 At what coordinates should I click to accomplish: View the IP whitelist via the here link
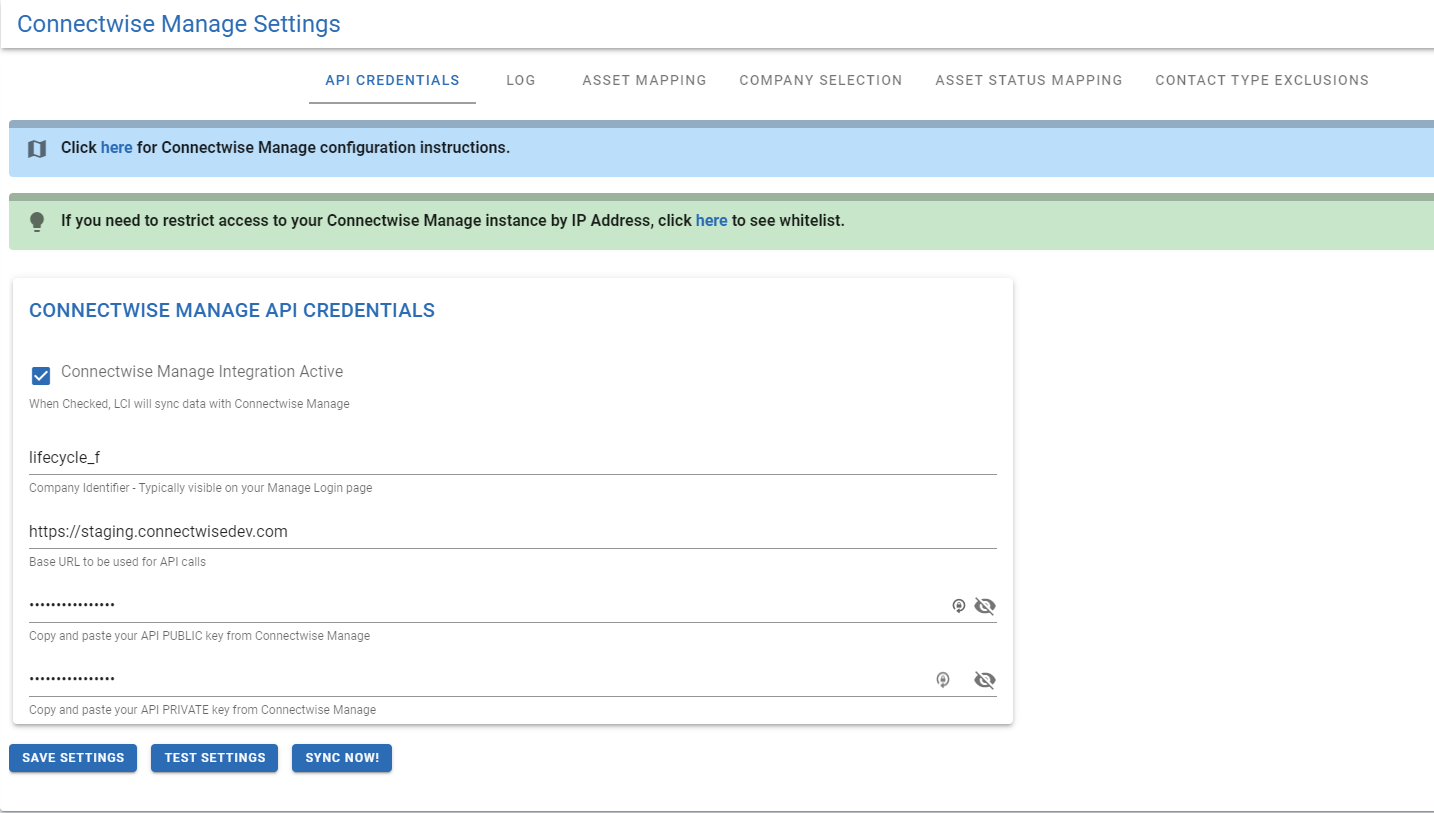pyautogui.click(x=711, y=220)
